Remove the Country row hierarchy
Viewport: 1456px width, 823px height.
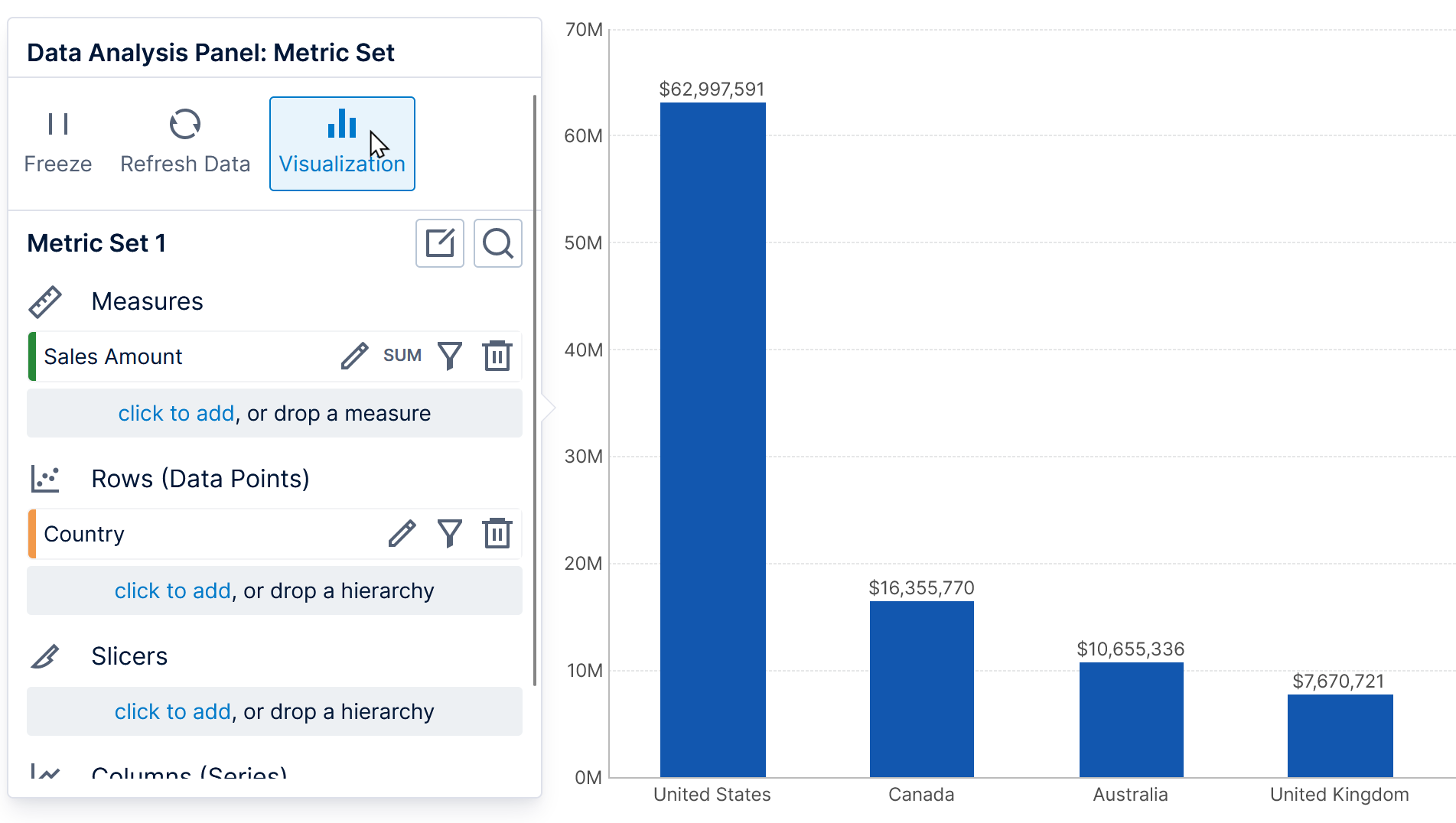click(497, 534)
